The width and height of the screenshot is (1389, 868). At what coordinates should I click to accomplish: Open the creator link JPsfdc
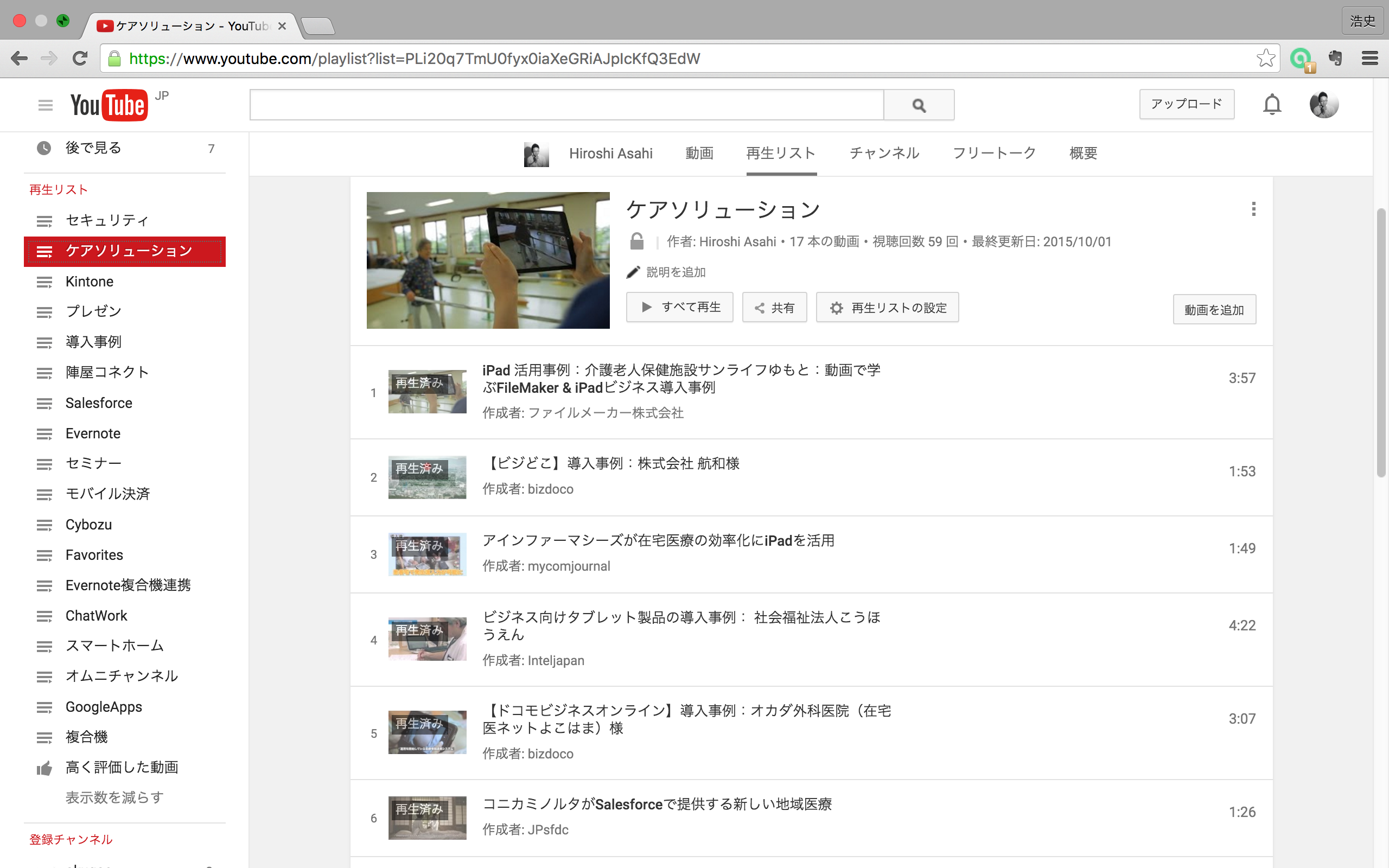(547, 829)
